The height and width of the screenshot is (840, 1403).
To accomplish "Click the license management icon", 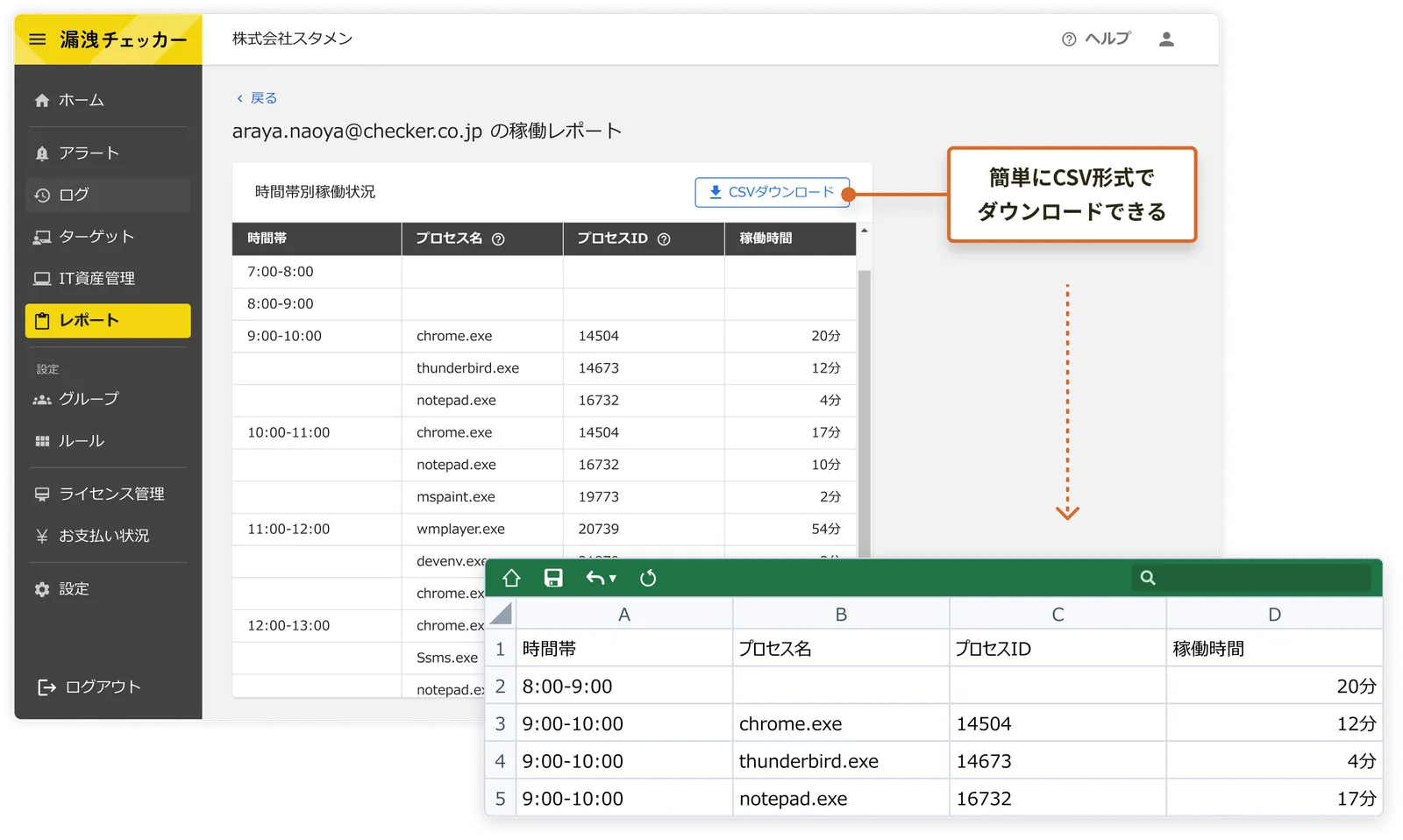I will pyautogui.click(x=42, y=495).
